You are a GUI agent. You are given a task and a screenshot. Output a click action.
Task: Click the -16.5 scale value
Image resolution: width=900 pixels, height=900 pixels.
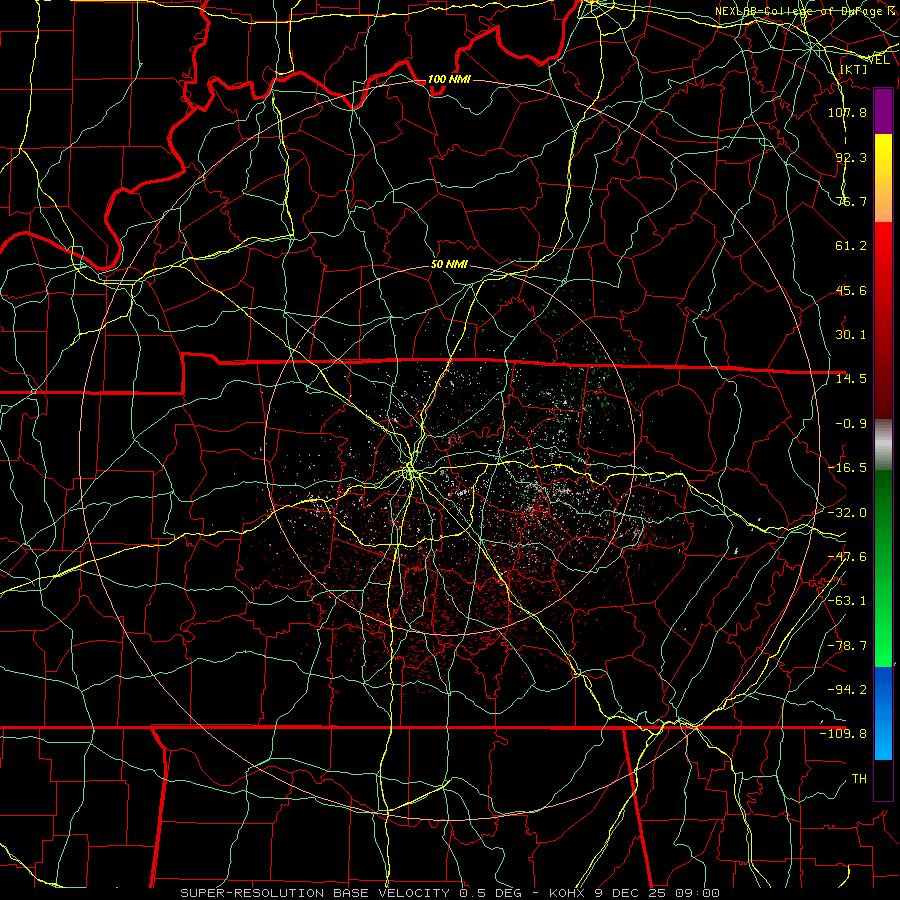point(847,468)
